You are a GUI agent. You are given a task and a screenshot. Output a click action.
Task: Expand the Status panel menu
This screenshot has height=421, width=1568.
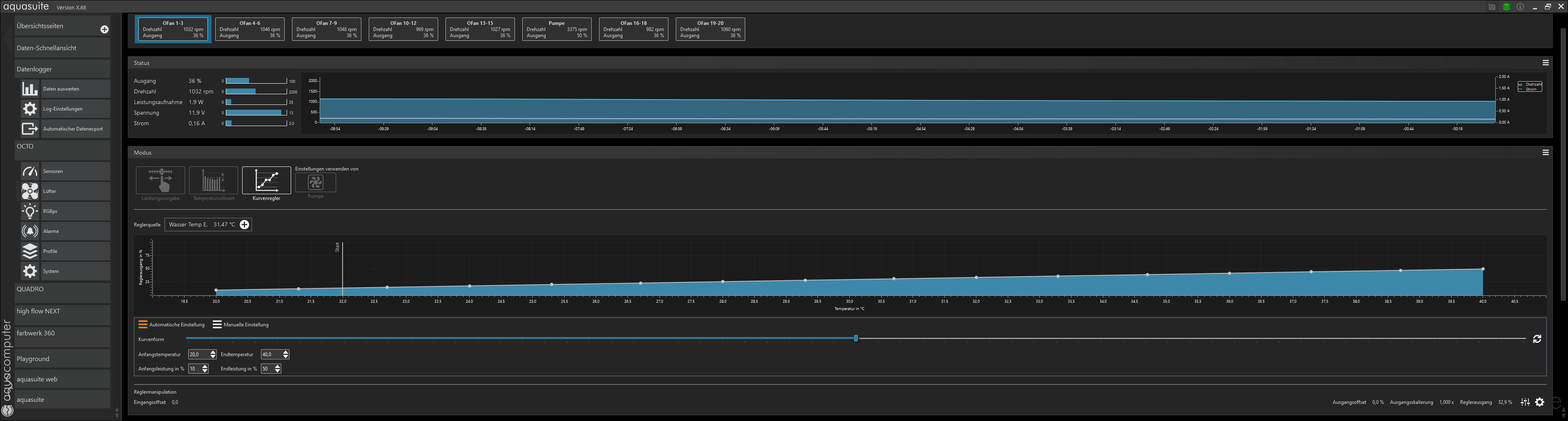[1545, 63]
